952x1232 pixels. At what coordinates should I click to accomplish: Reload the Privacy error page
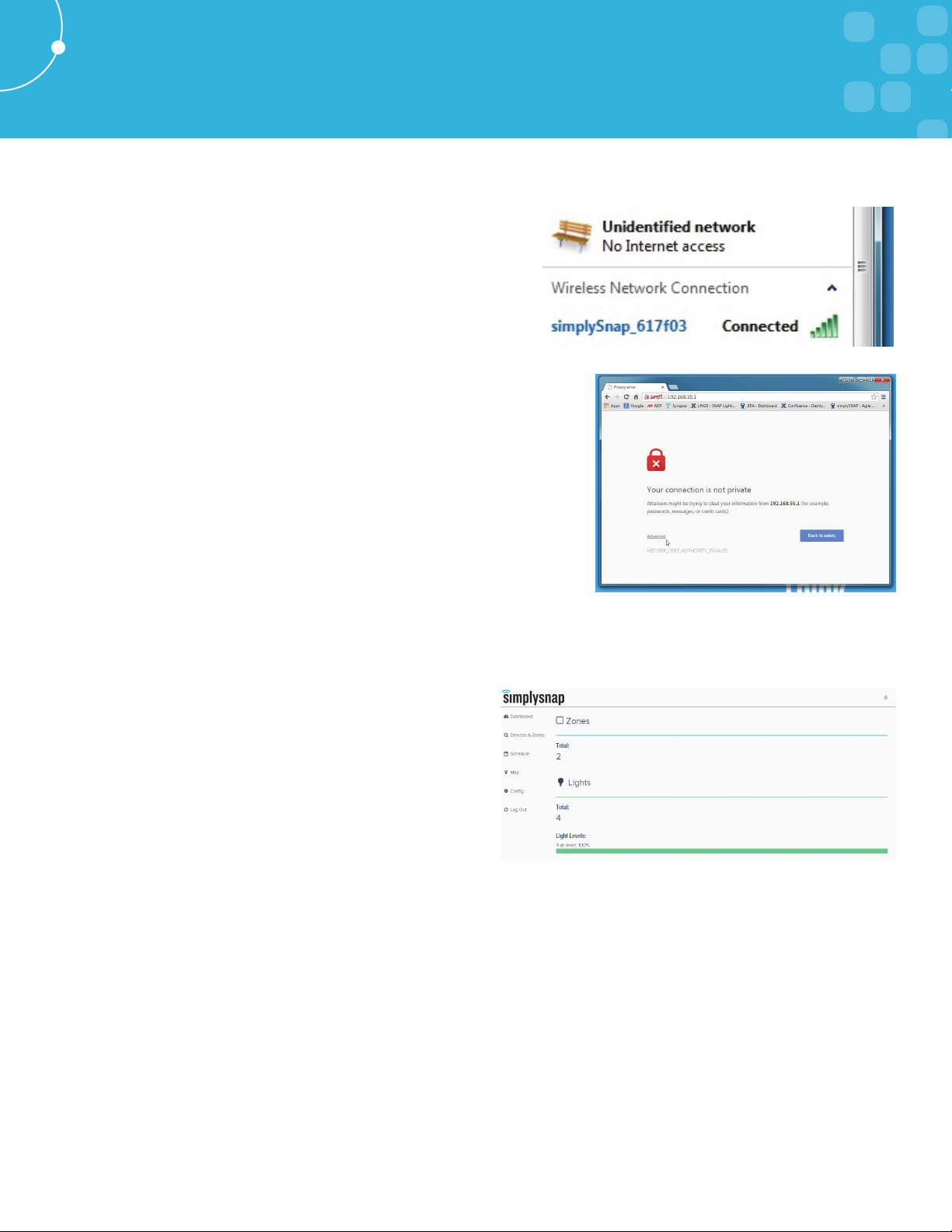(626, 396)
